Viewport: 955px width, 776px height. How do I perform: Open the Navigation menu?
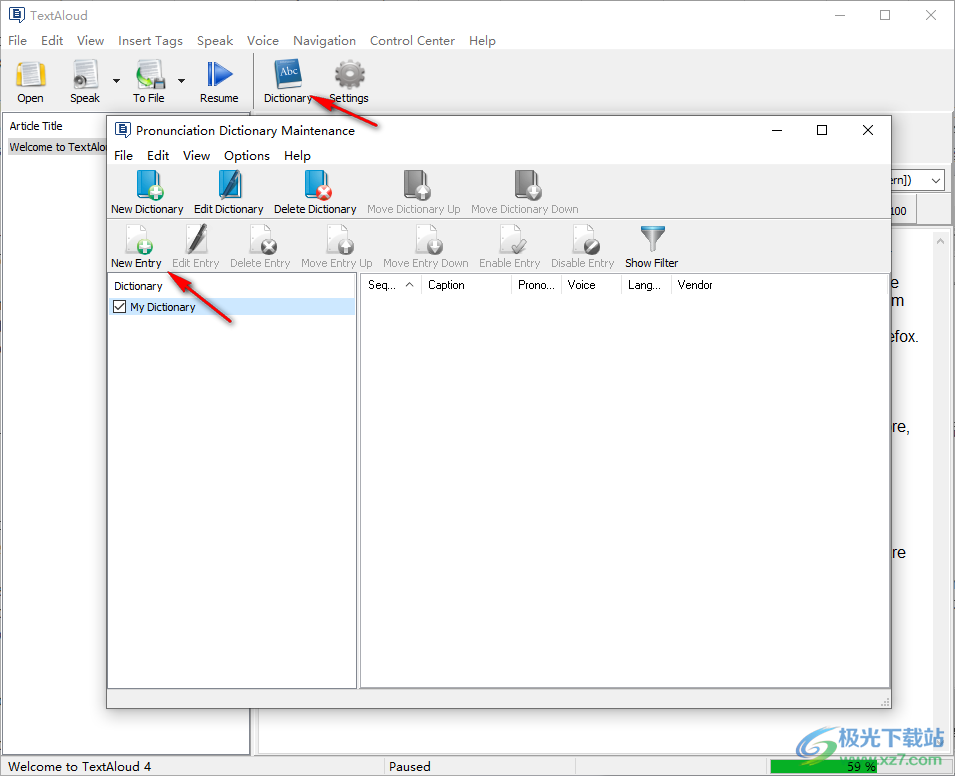coord(325,41)
